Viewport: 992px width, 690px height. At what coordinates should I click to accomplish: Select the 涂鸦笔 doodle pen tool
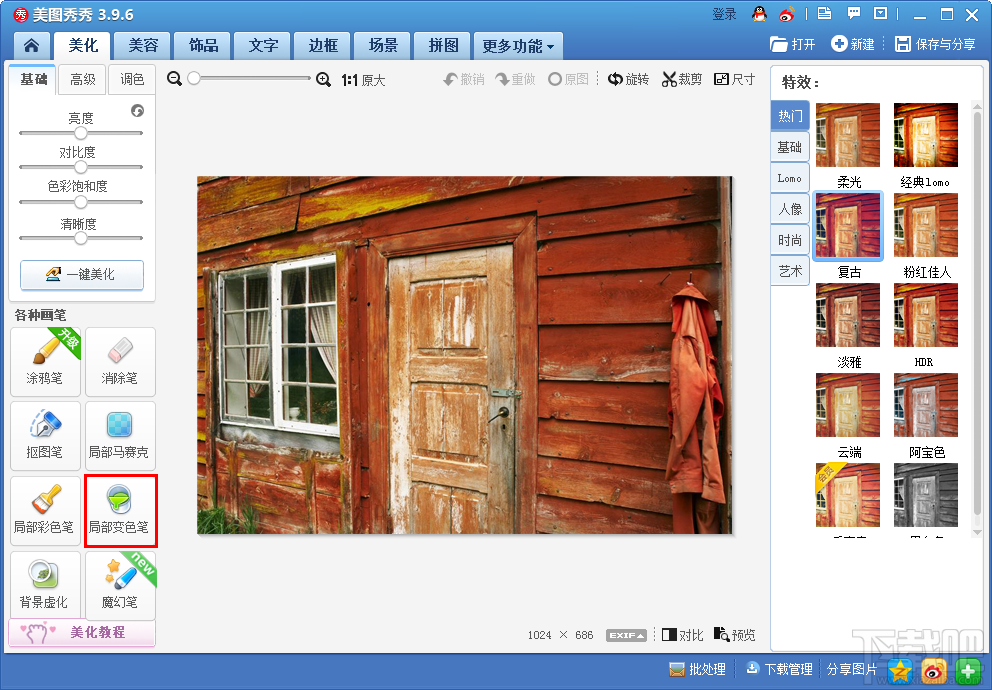pyautogui.click(x=45, y=362)
